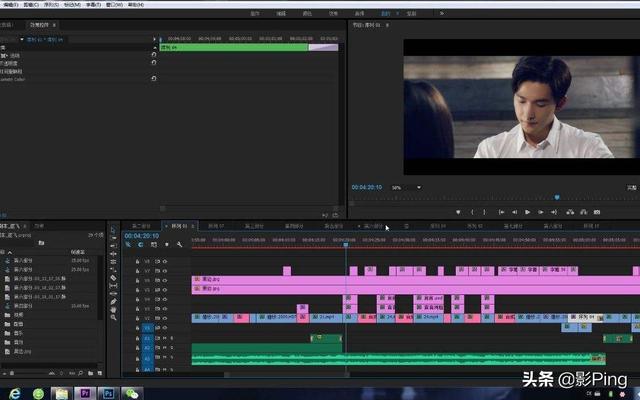Click Mark In in Program monitor
This screenshot has width=640, height=400.
coord(472,212)
